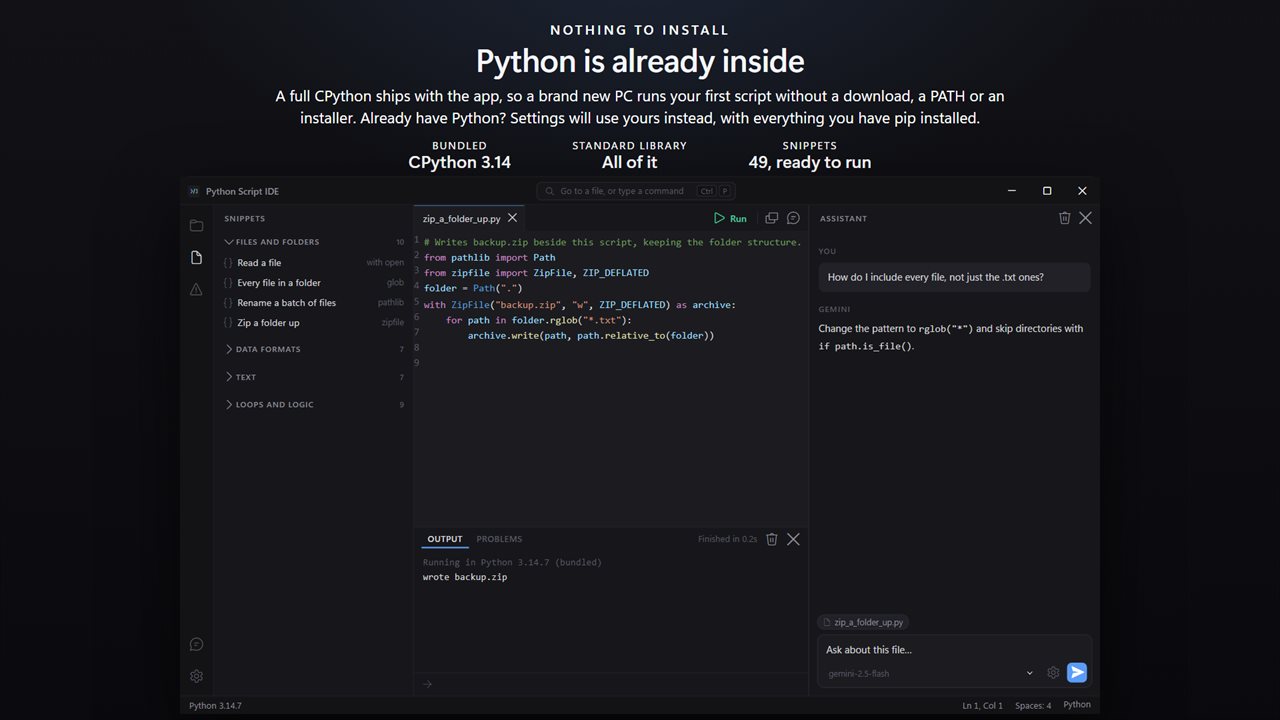Run the script with the Run button
This screenshot has width=1280, height=720.
point(730,218)
